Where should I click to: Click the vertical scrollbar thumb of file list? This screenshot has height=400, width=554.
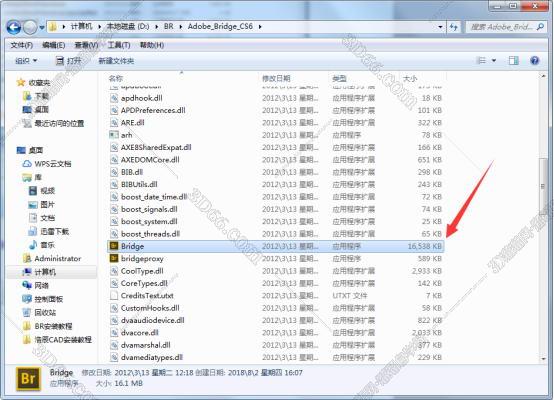[x=543, y=187]
